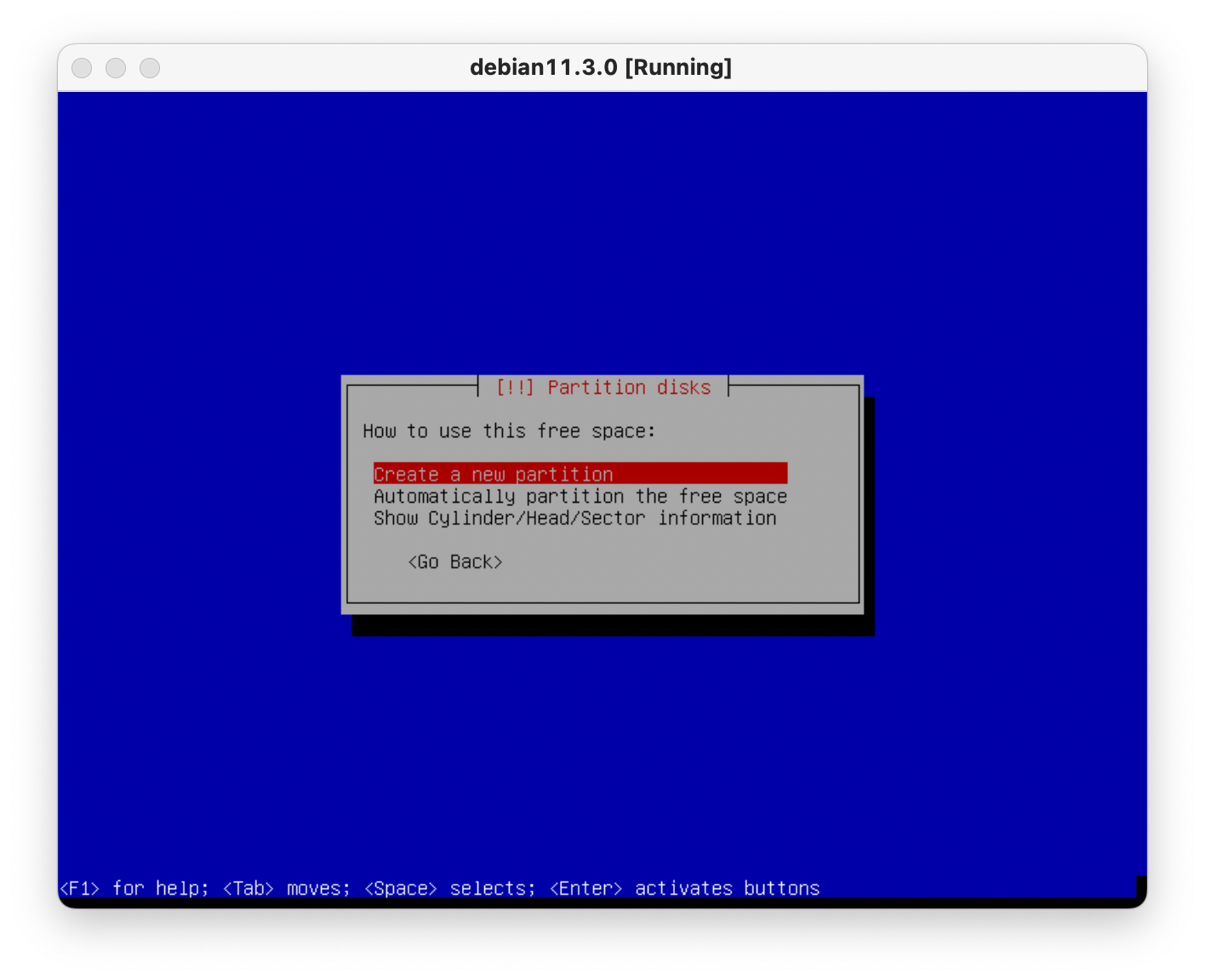The image size is (1205, 980).
Task: Click the "[!!]" priority marker in dialog title
Action: [515, 388]
